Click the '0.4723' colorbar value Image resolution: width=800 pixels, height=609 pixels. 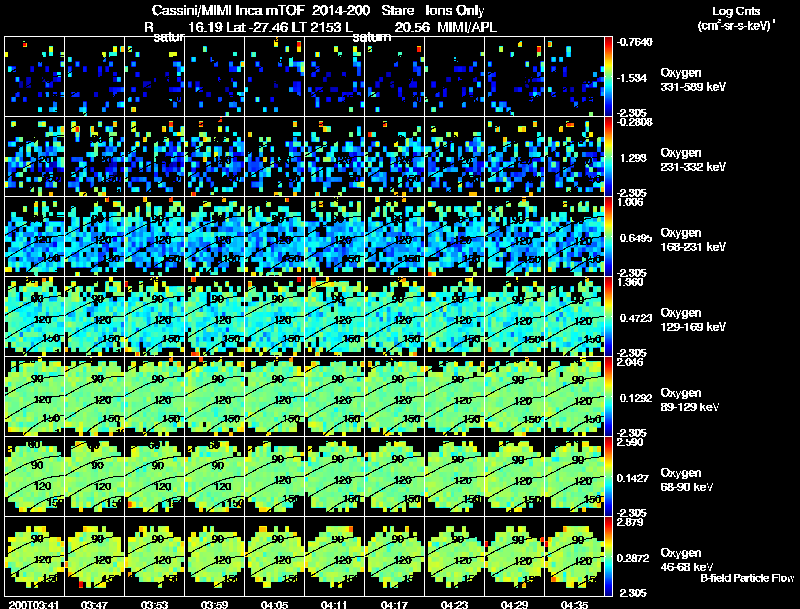(x=636, y=318)
